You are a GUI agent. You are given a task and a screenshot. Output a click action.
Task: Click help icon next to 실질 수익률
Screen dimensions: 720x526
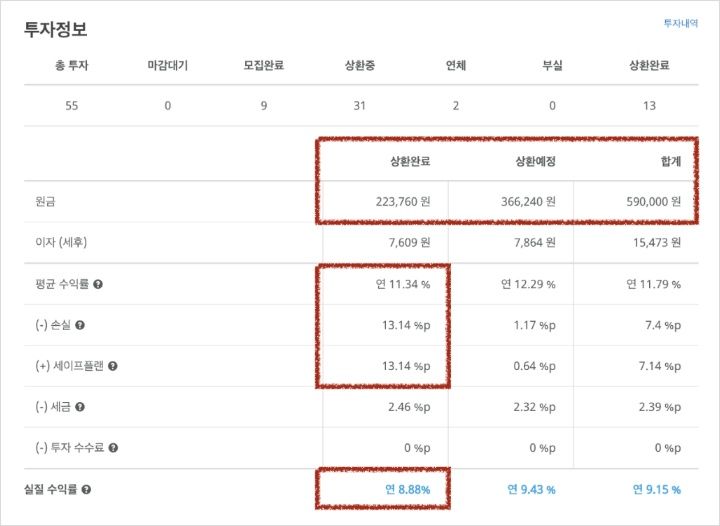click(x=86, y=490)
